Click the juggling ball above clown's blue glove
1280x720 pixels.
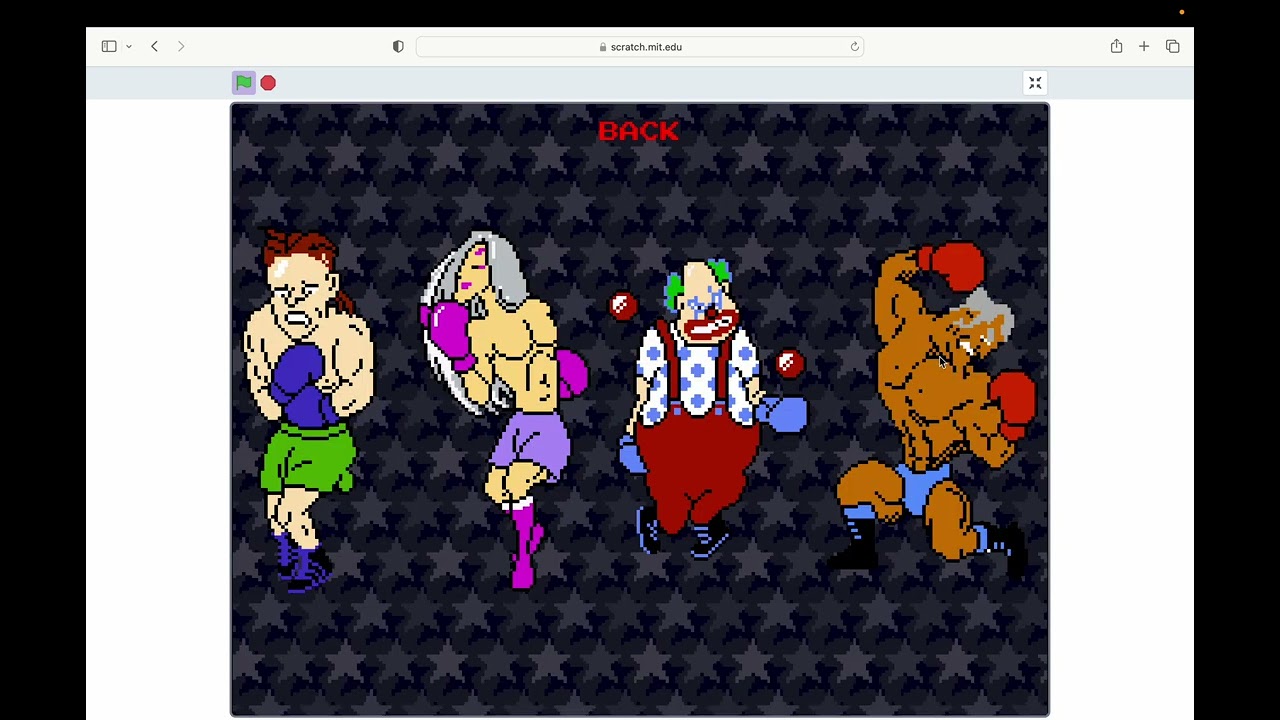tap(788, 364)
